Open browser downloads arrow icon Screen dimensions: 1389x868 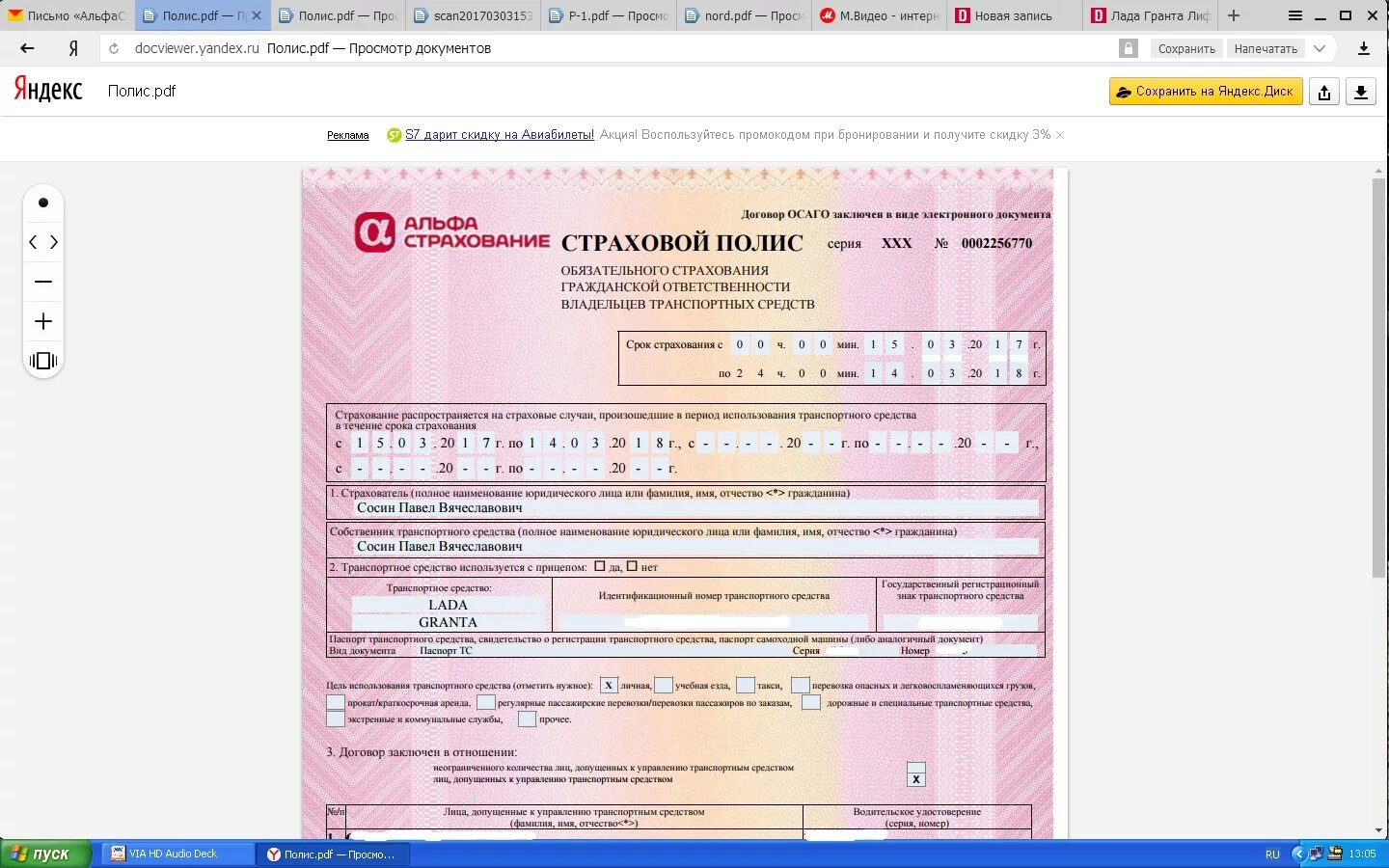click(x=1364, y=48)
